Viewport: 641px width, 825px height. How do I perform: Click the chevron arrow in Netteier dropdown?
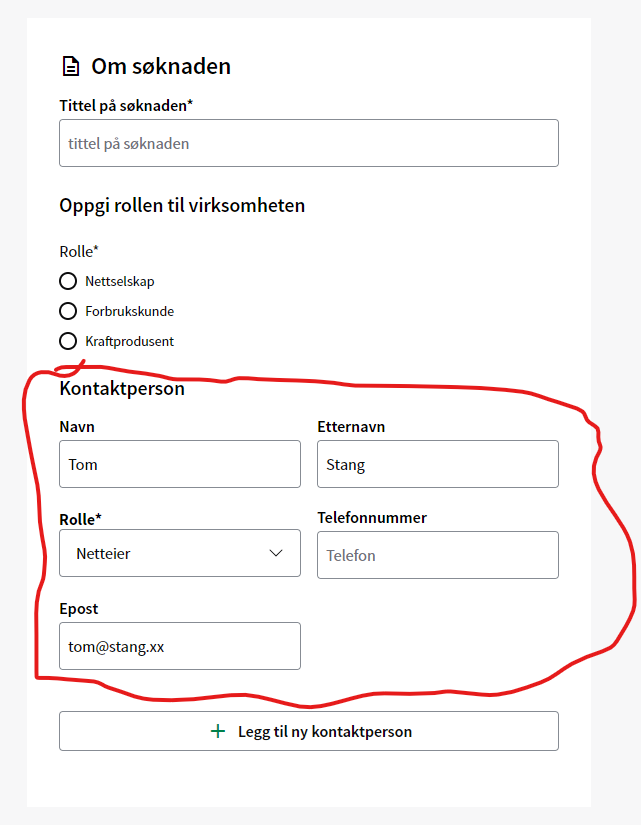(x=276, y=553)
